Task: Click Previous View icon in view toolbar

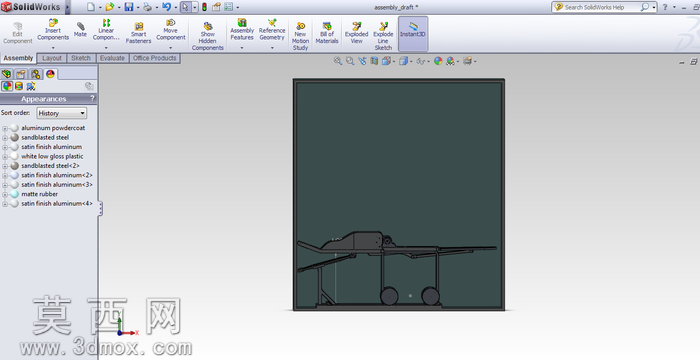Action: [x=362, y=61]
